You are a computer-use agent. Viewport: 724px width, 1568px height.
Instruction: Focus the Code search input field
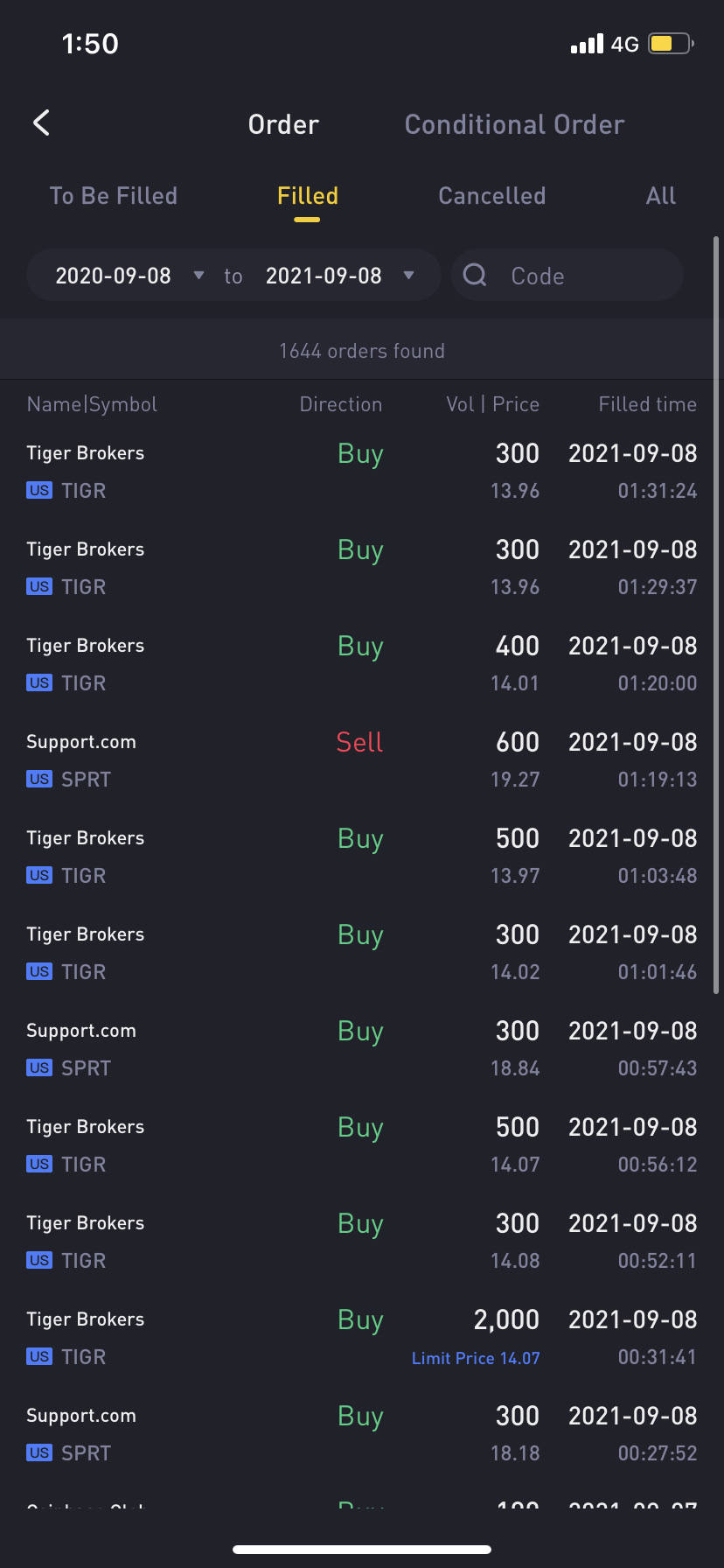(x=567, y=276)
